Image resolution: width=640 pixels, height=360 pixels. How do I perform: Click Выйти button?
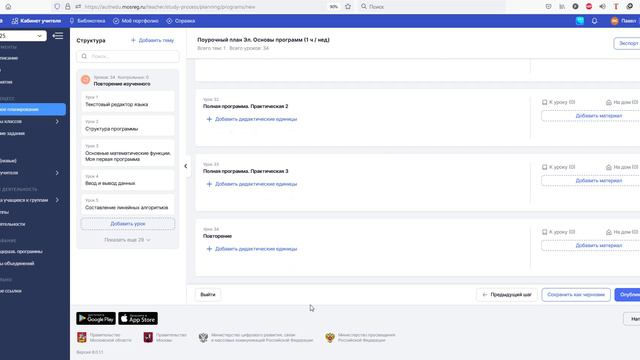click(208, 295)
